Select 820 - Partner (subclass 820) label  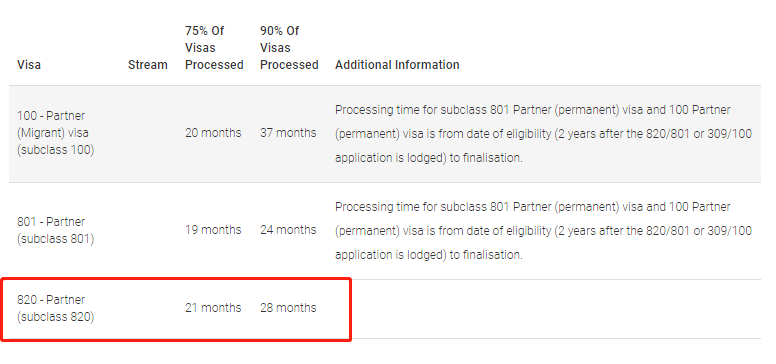pos(55,308)
